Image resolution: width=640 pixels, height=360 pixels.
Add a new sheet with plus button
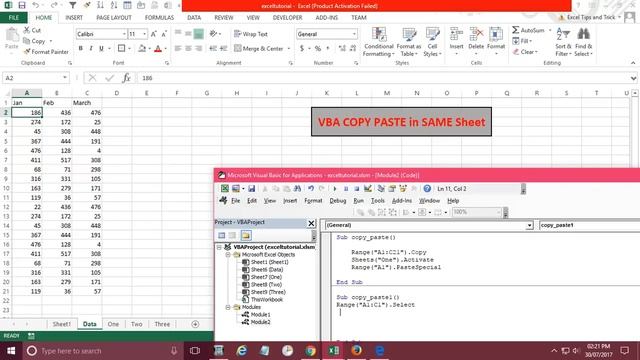click(195, 324)
